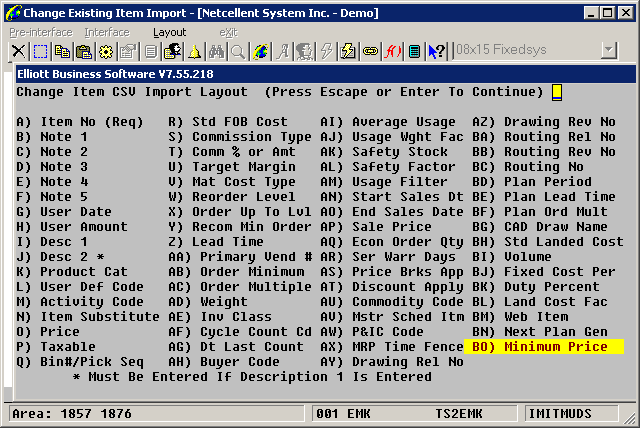Click the grayed globe icon in toolbar
Image resolution: width=640 pixels, height=428 pixels.
[304, 51]
